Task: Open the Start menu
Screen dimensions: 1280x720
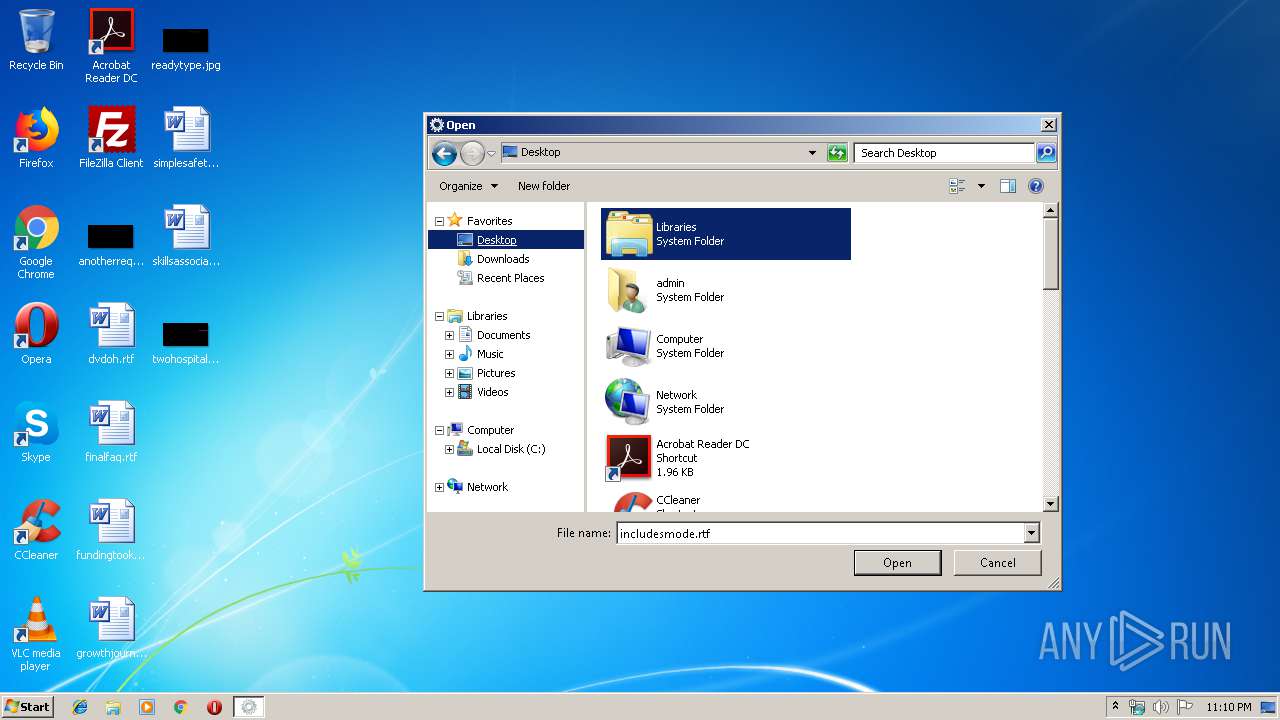Action: pos(28,707)
